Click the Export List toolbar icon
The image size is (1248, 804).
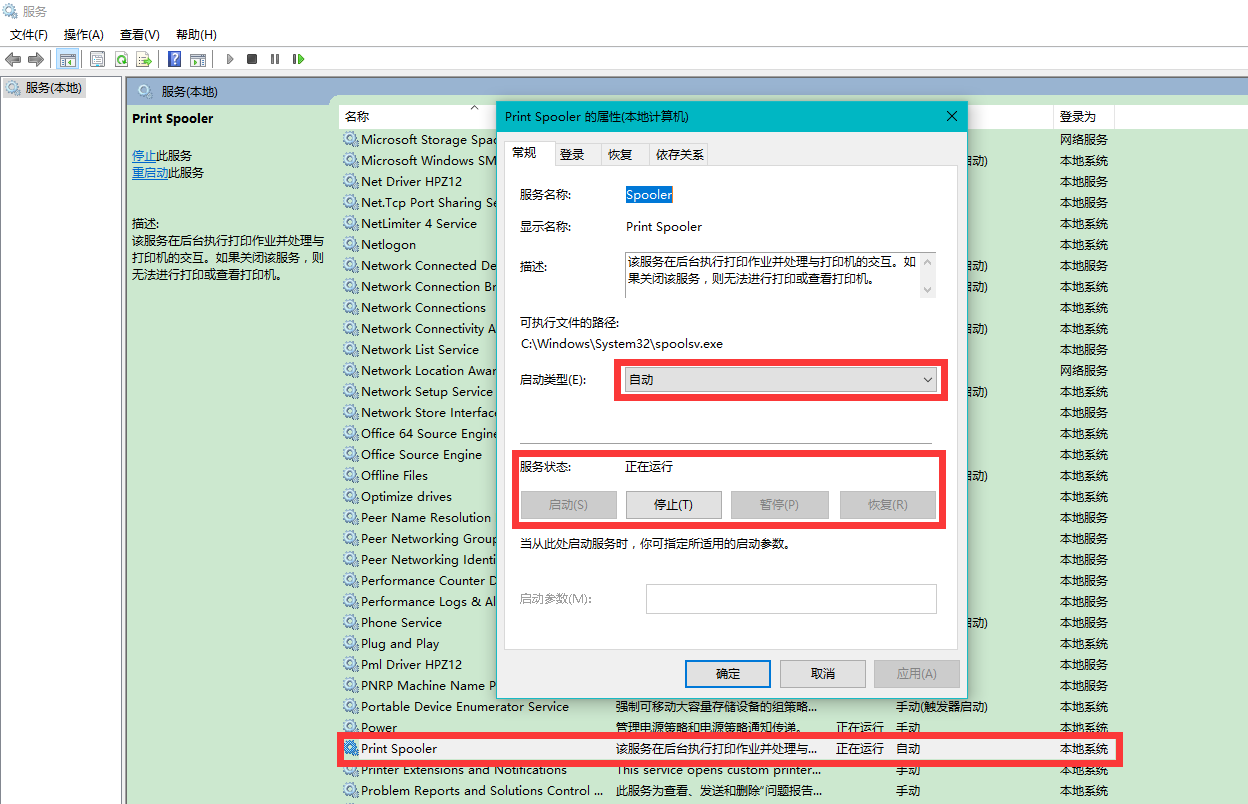tap(144, 59)
